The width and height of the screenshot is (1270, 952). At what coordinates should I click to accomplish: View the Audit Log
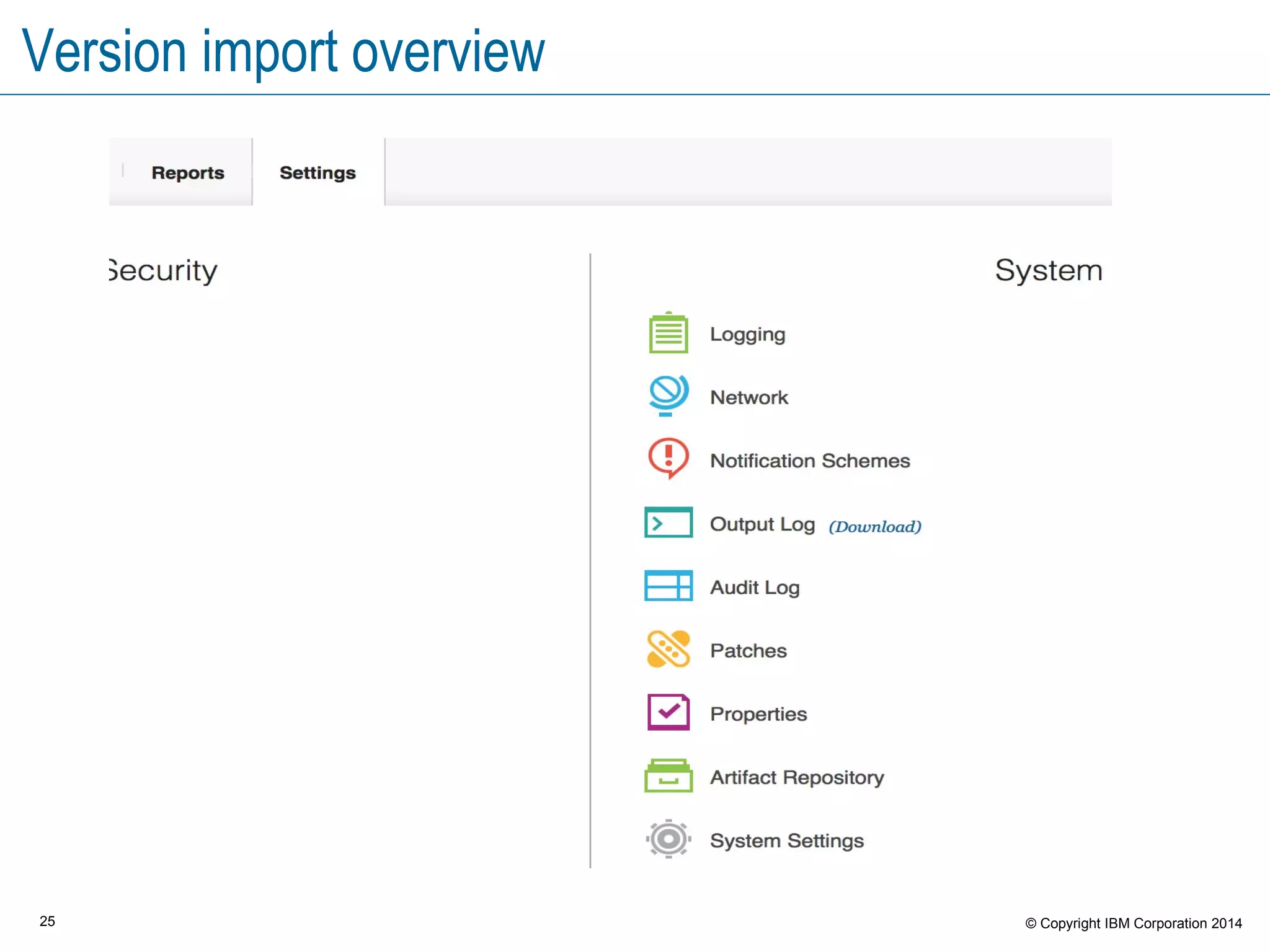[755, 588]
